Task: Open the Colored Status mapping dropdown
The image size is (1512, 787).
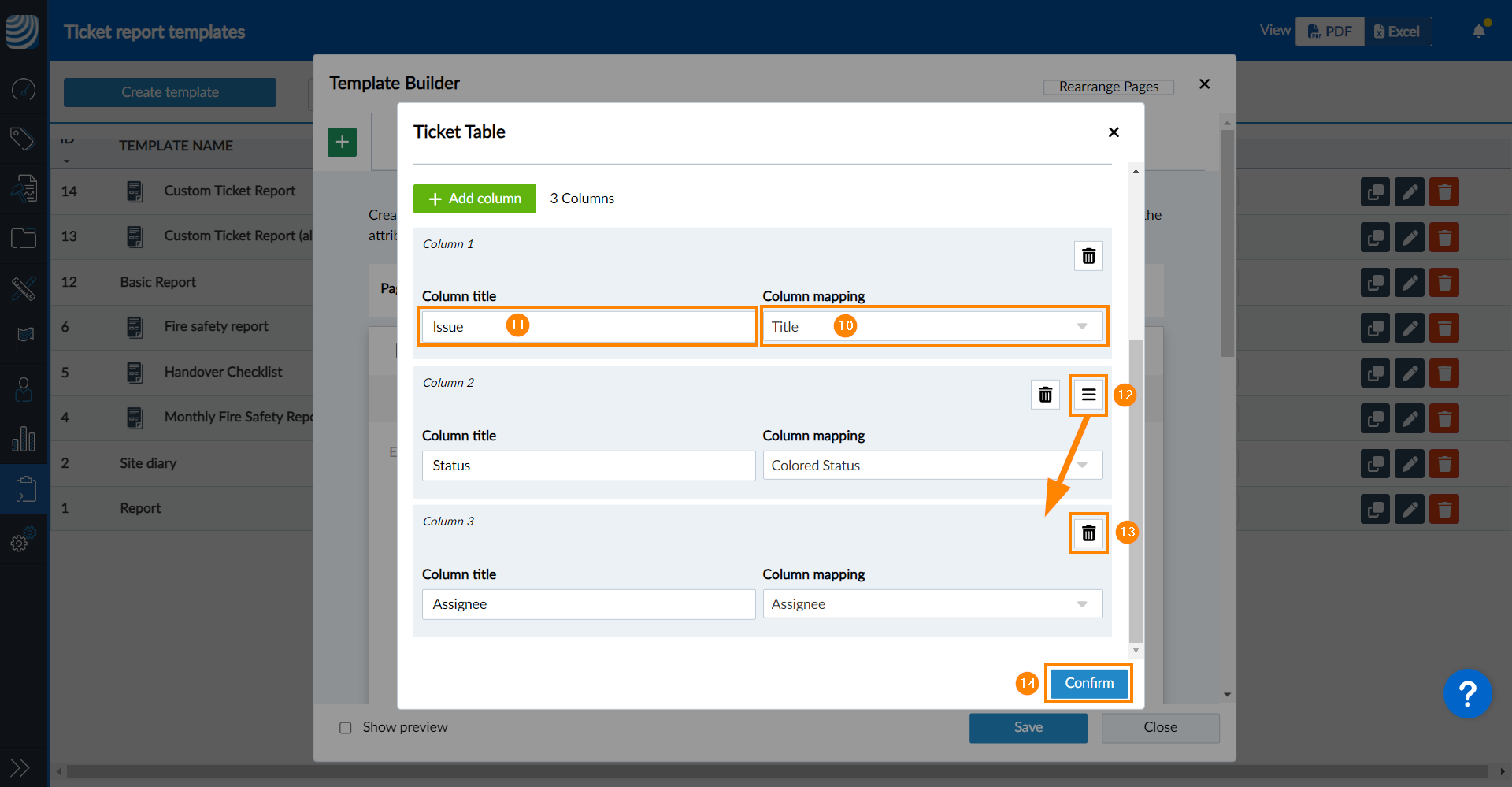Action: [932, 466]
